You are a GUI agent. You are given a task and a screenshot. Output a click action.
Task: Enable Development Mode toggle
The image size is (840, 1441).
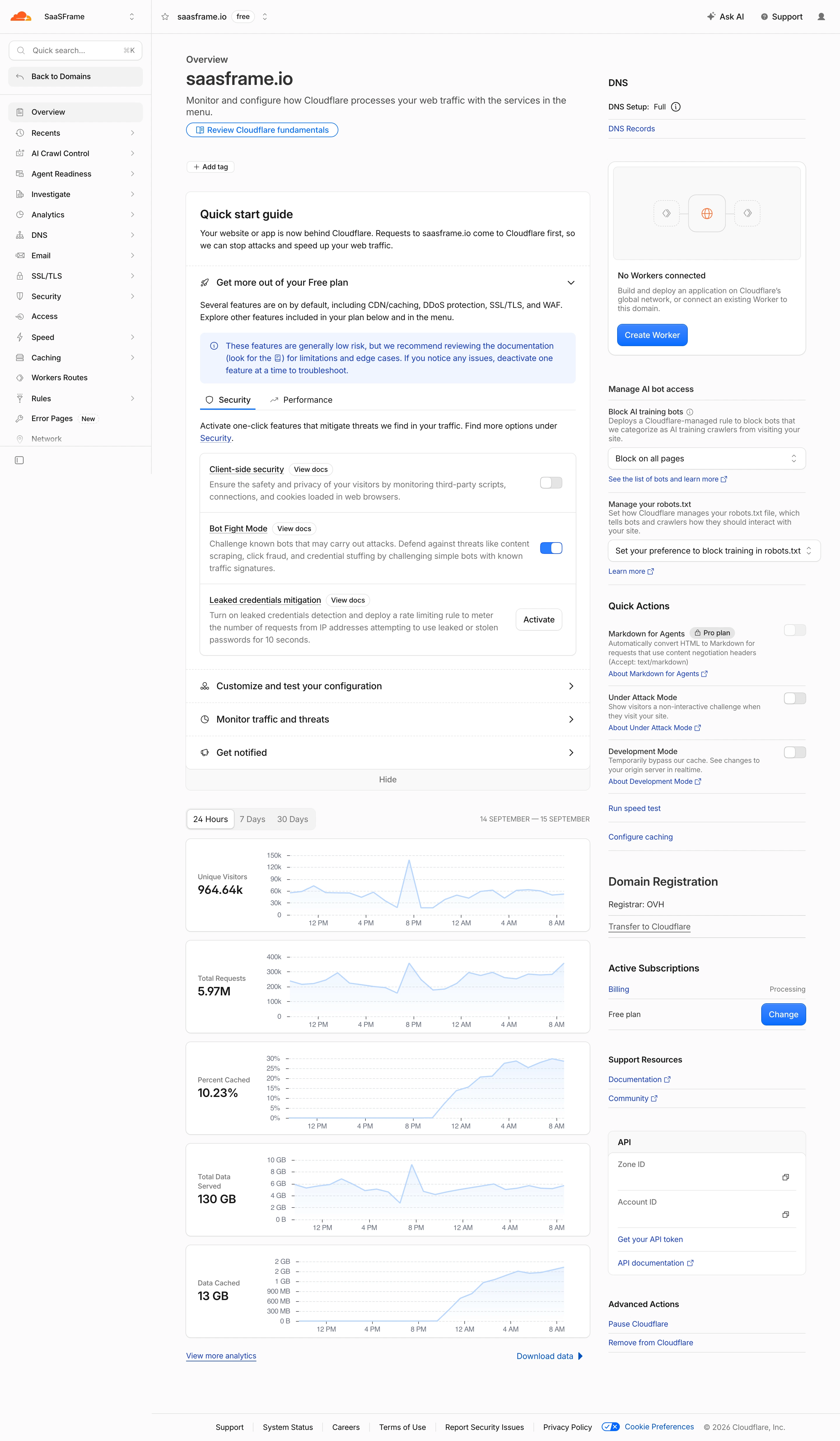[x=795, y=753]
